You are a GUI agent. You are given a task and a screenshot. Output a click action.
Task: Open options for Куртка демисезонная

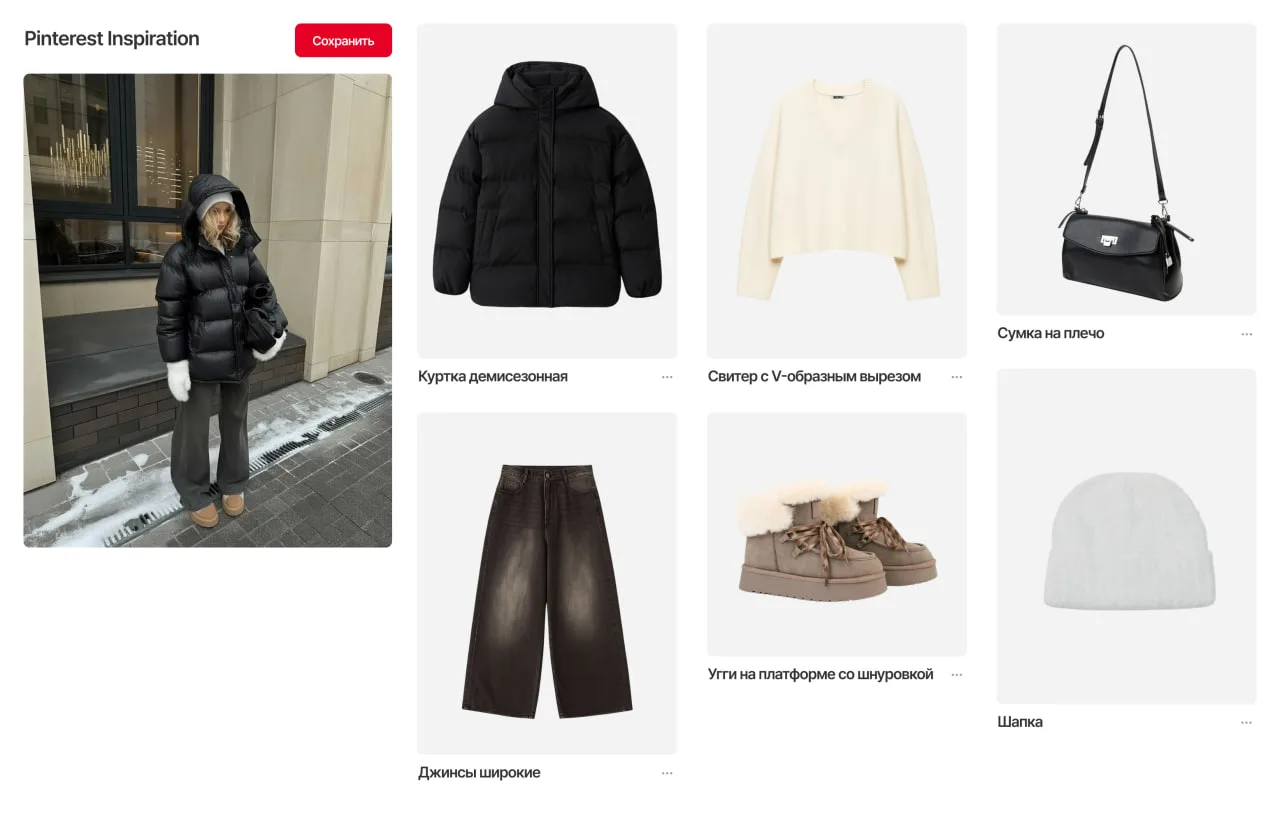pos(667,377)
